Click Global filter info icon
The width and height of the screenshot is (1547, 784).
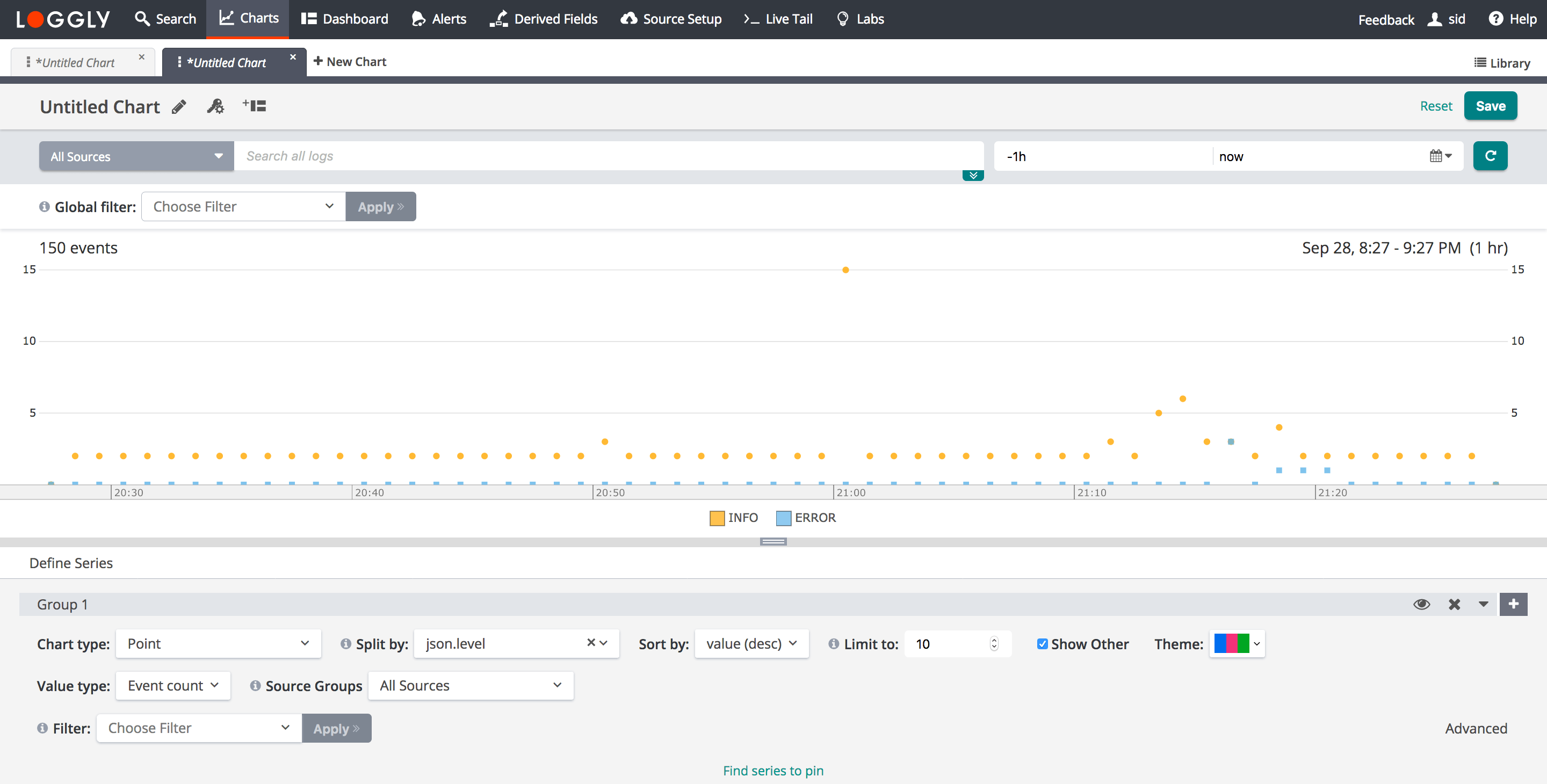[45, 207]
